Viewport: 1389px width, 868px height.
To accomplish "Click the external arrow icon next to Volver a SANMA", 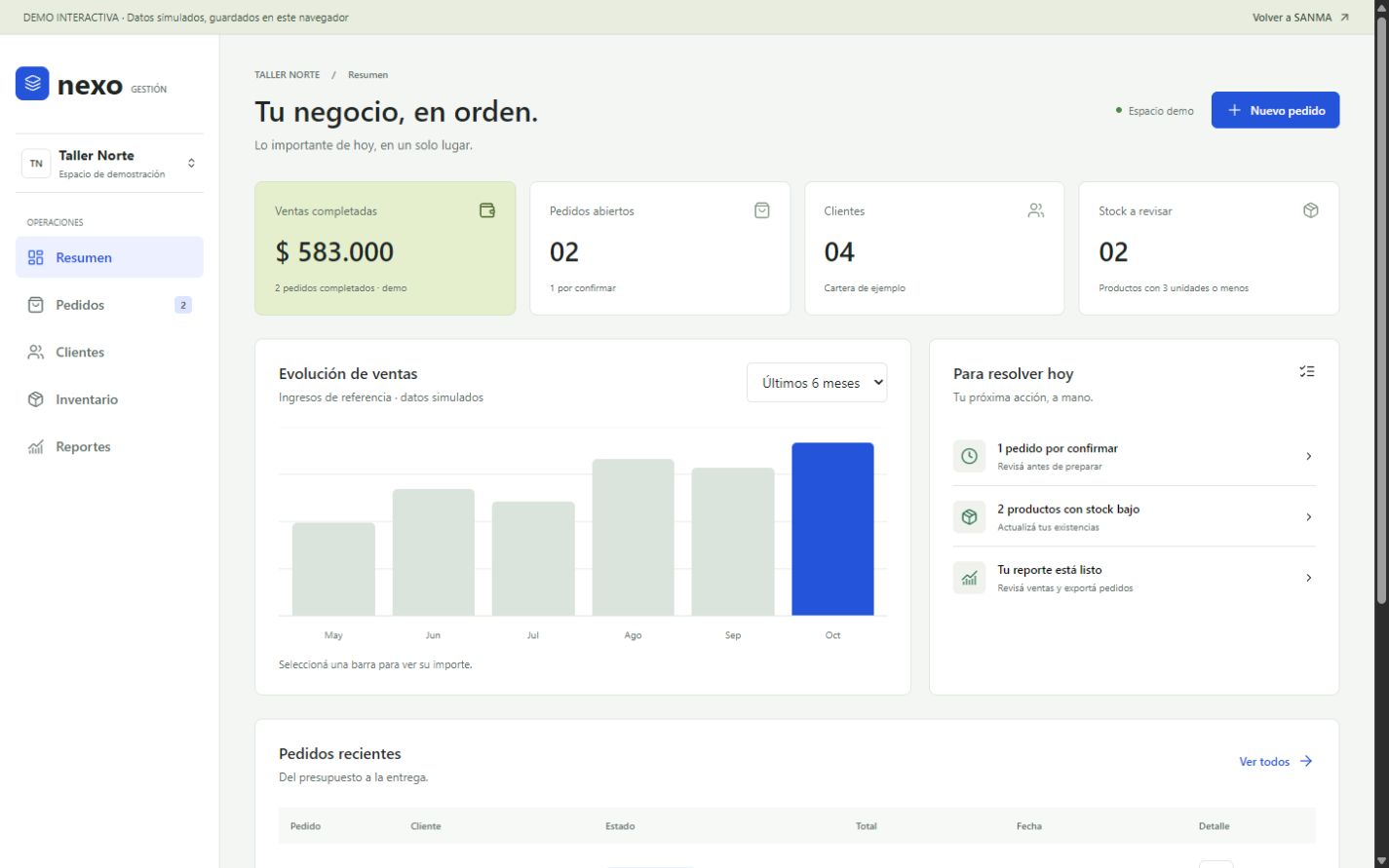I will (1345, 18).
